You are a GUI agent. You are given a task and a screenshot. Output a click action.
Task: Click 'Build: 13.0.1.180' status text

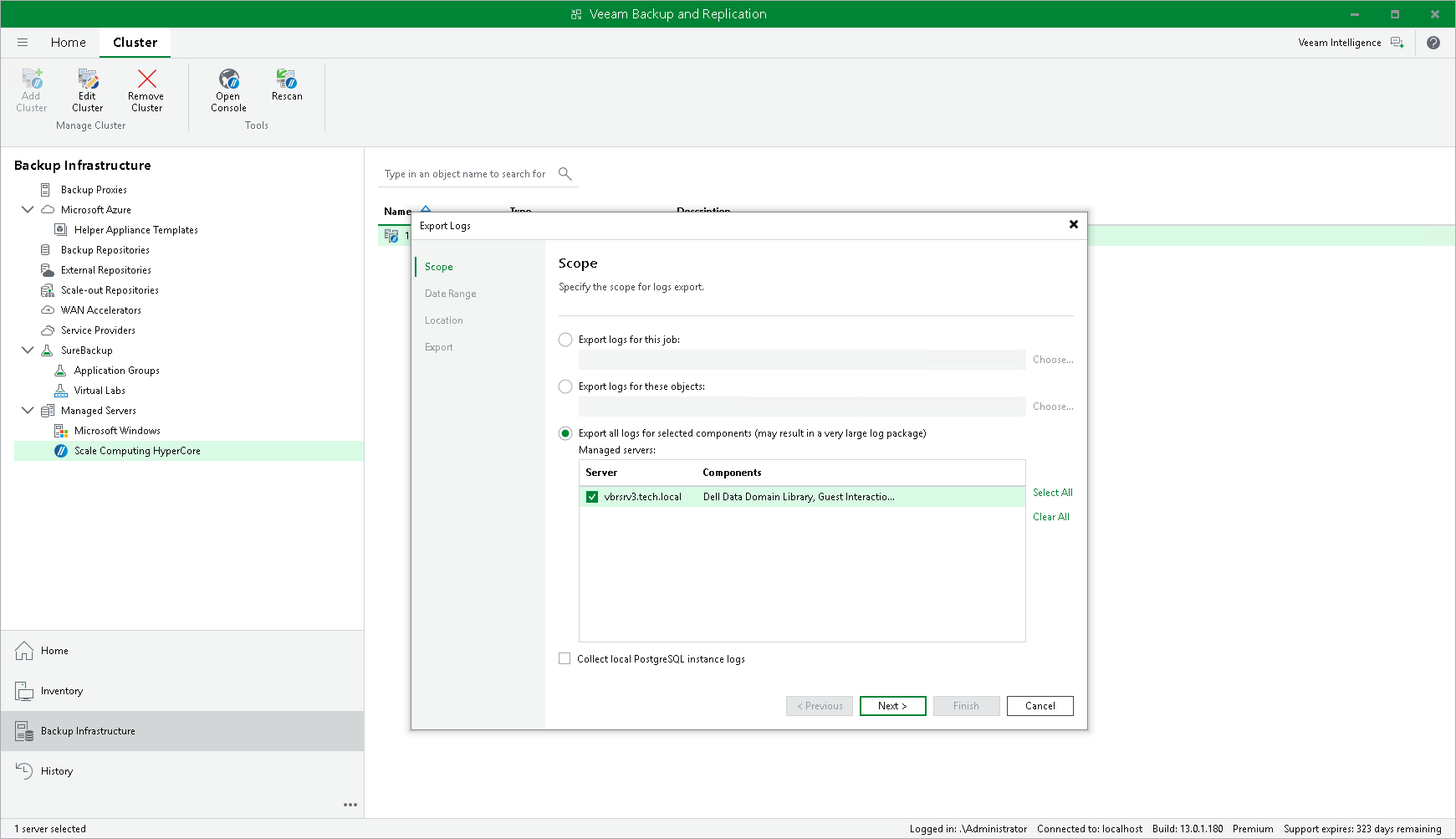[1188, 829]
